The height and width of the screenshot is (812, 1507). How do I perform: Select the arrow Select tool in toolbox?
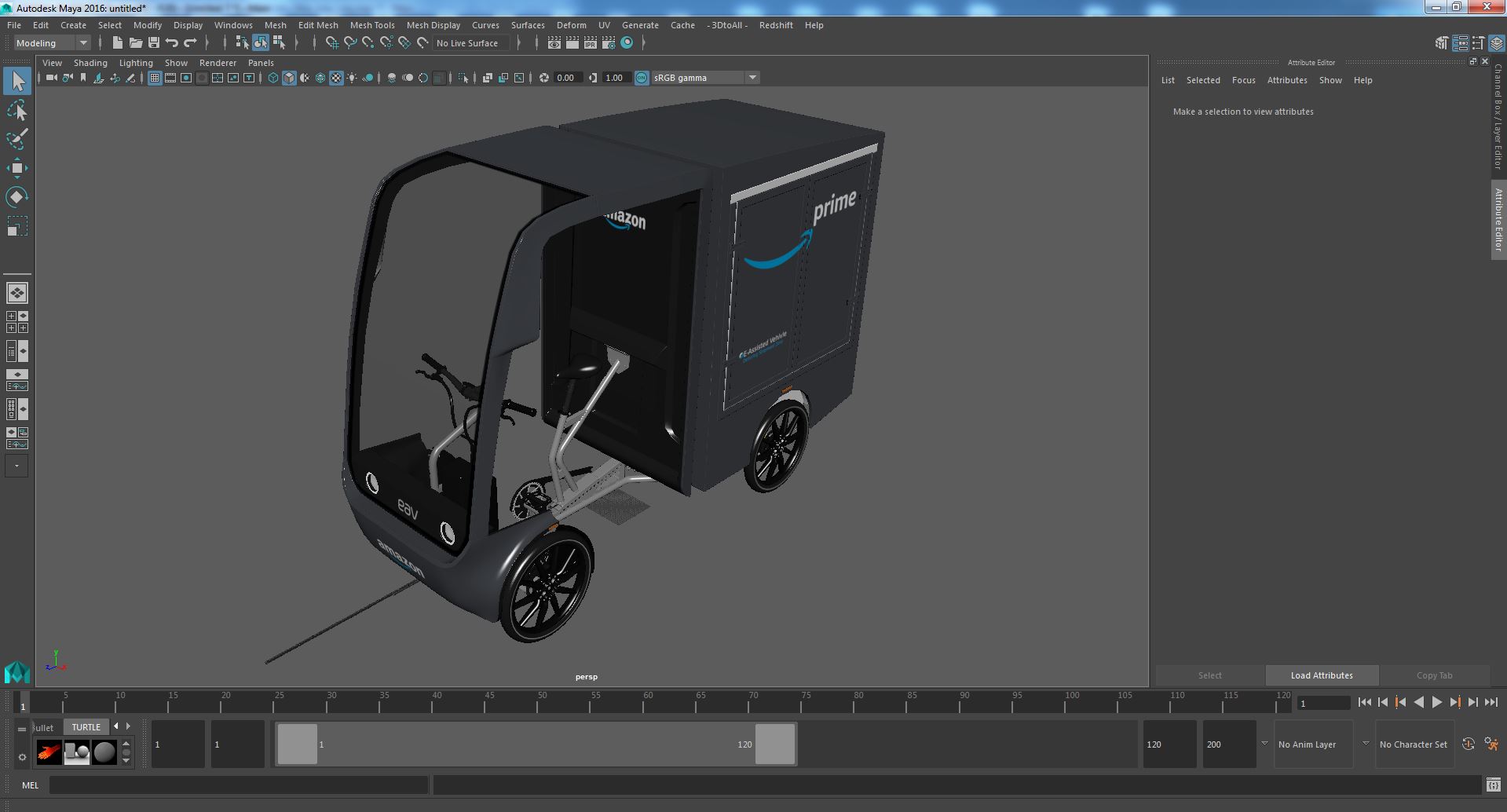[17, 82]
